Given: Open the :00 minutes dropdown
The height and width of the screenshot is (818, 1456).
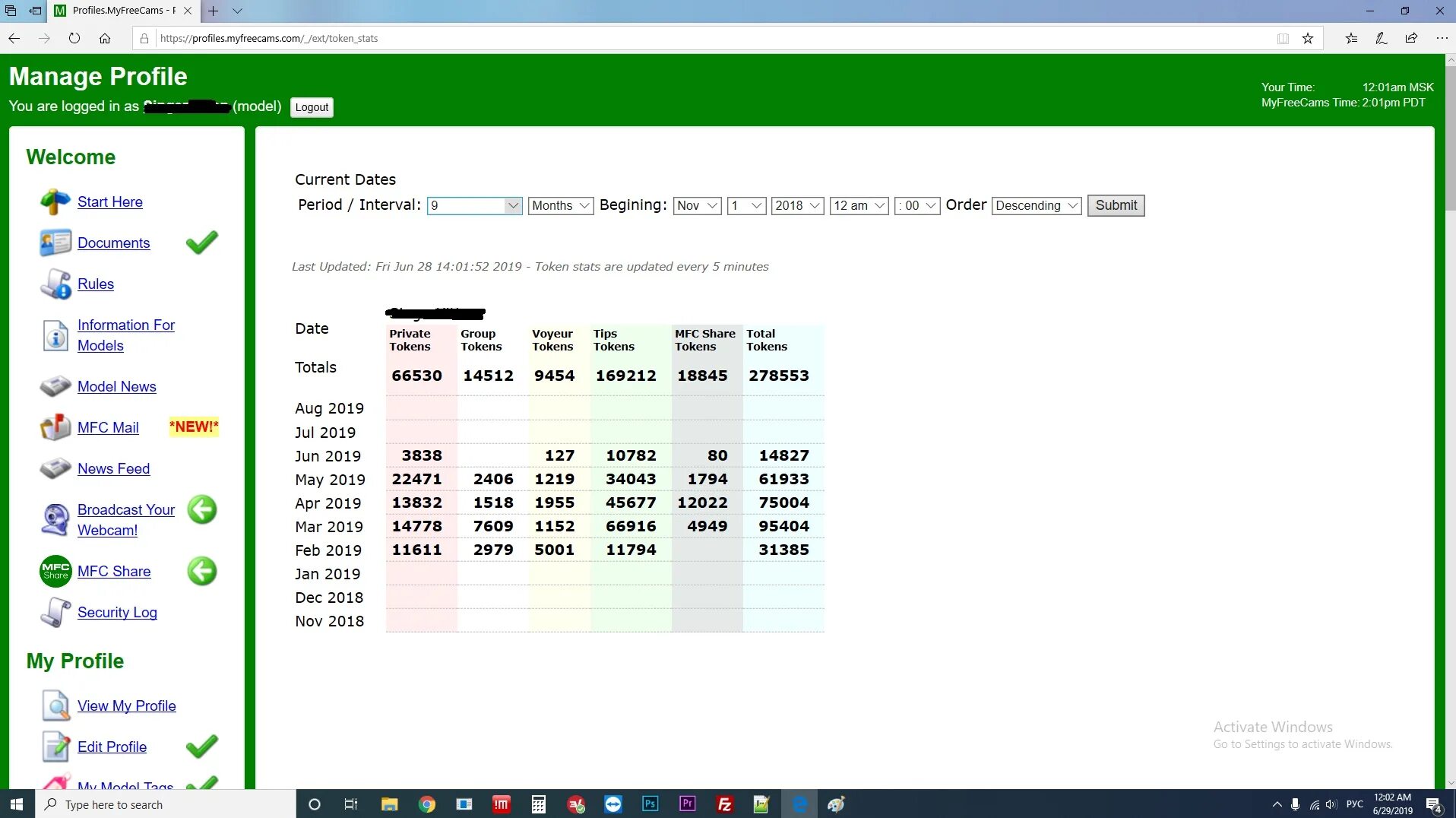Looking at the screenshot, I should (x=918, y=205).
